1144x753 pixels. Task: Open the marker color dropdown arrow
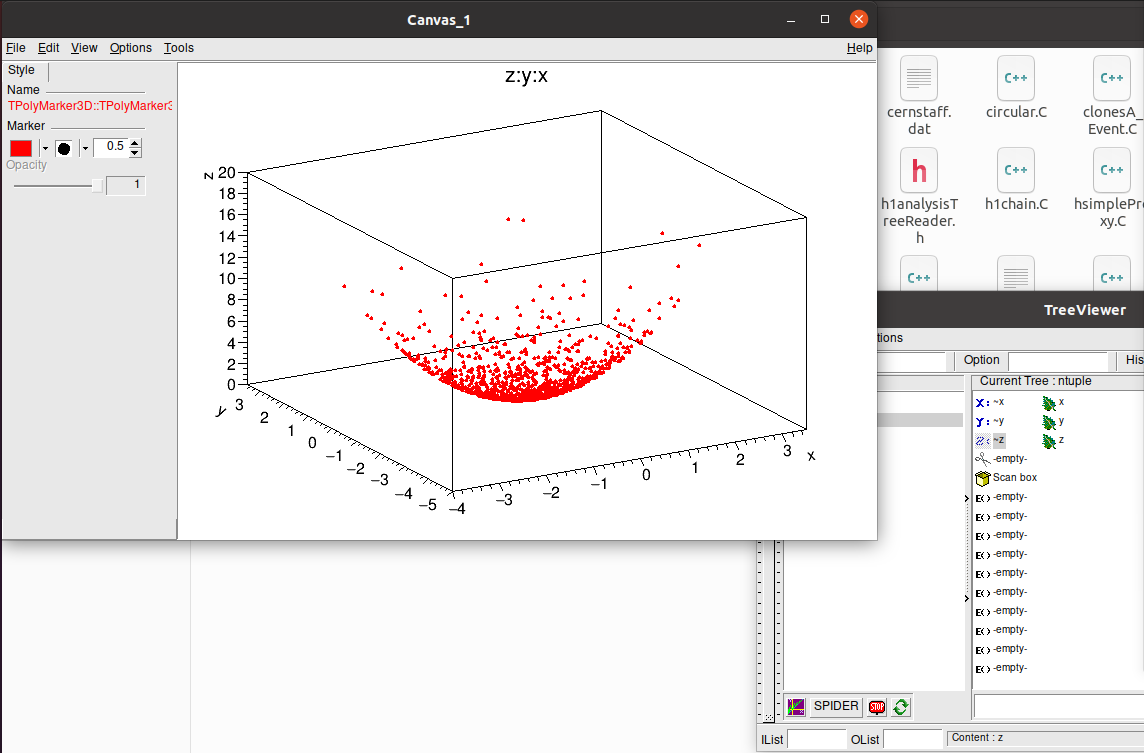pyautogui.click(x=45, y=148)
